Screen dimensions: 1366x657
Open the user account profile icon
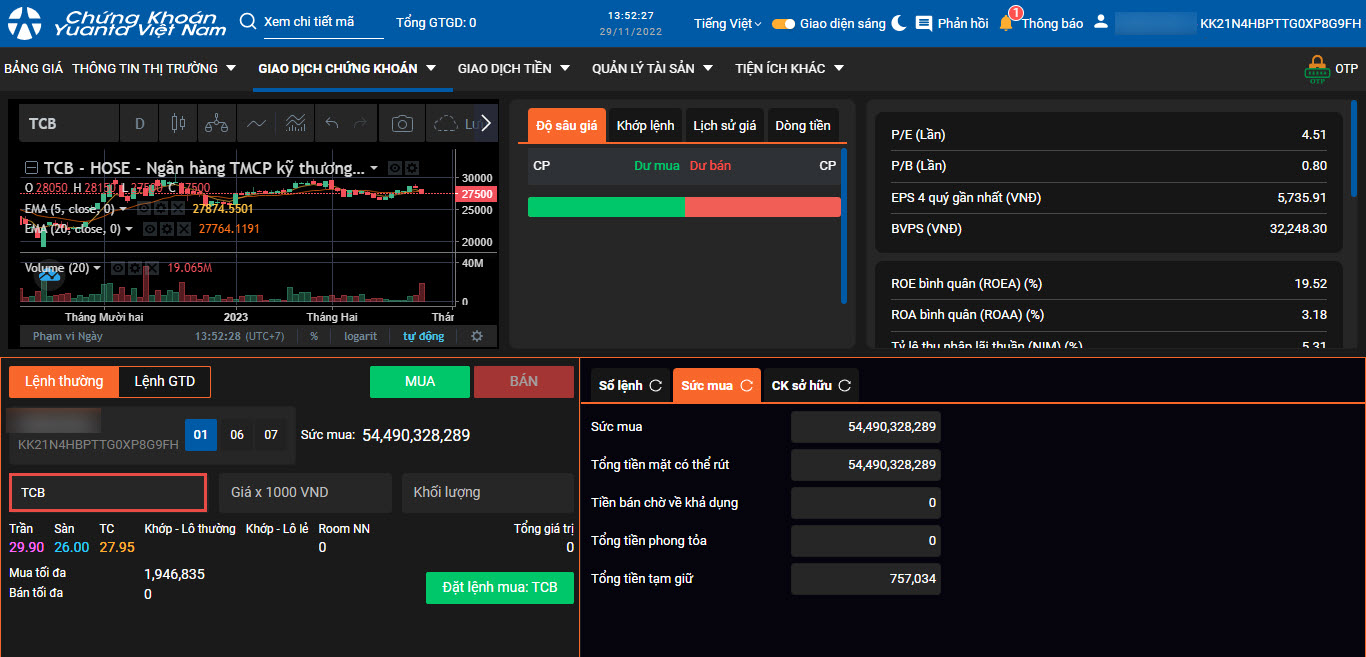point(1101,22)
